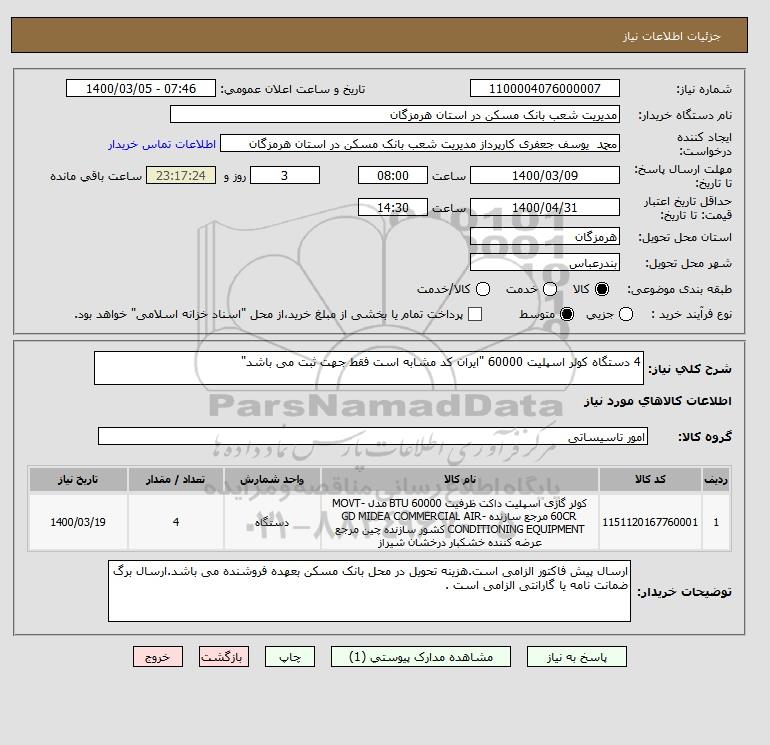Click the deadline date field 1400/03/09
The height and width of the screenshot is (745, 770).
545,175
